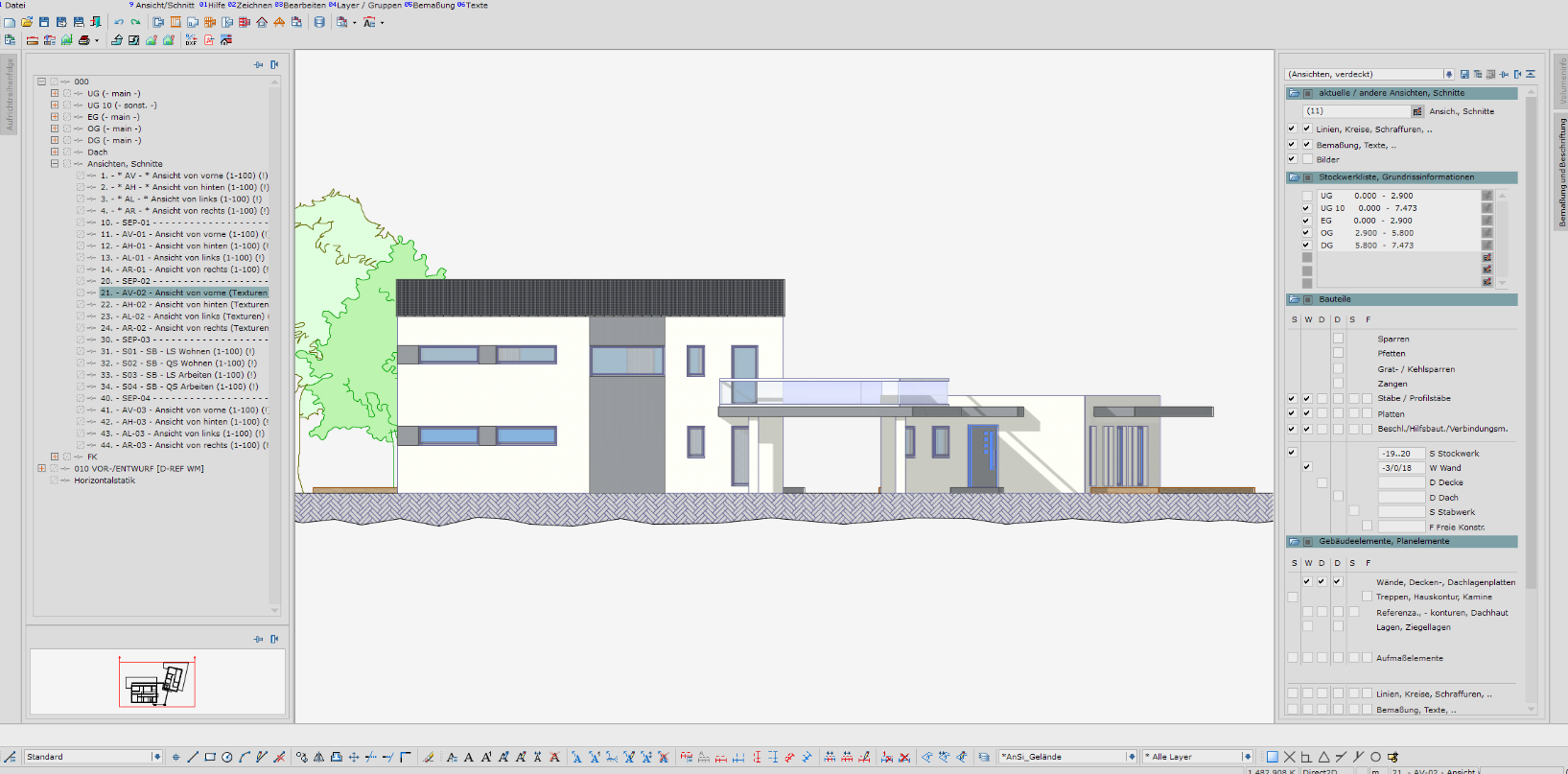Select the line drawing tool
Image resolution: width=1568 pixels, height=774 pixels.
pos(193,757)
